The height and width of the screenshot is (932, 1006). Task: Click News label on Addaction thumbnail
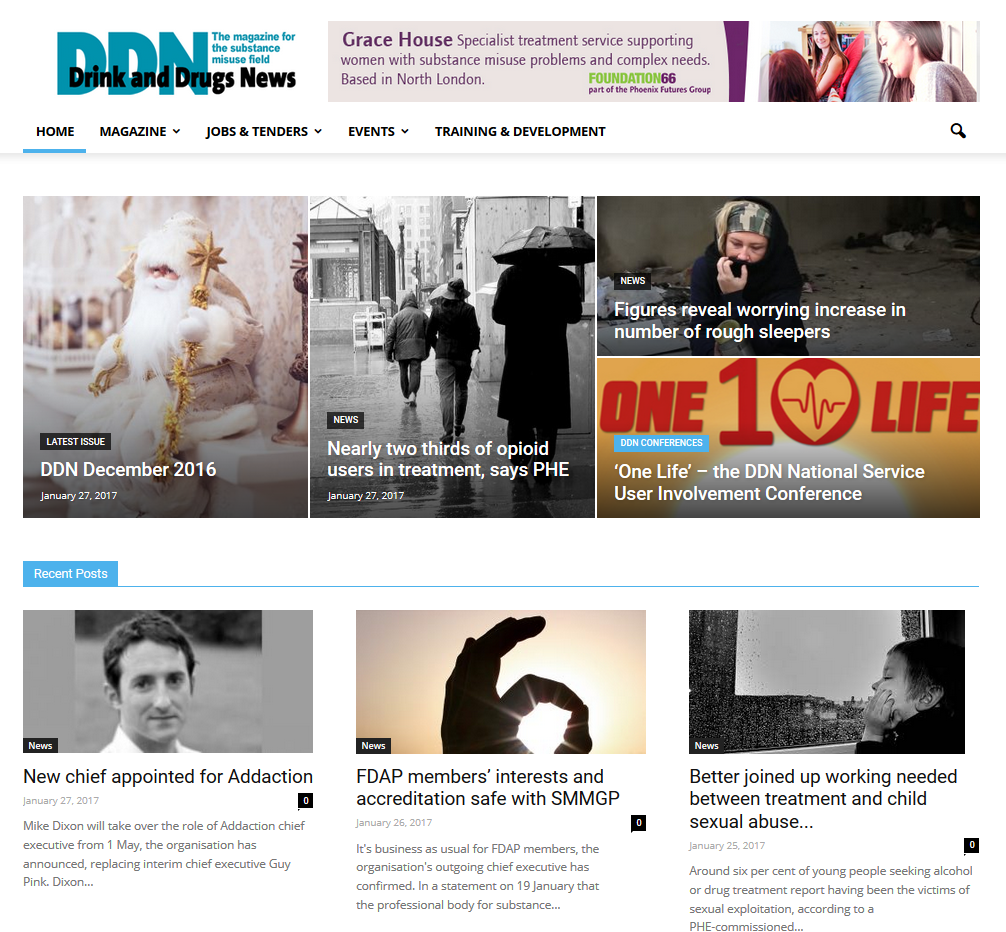click(40, 745)
